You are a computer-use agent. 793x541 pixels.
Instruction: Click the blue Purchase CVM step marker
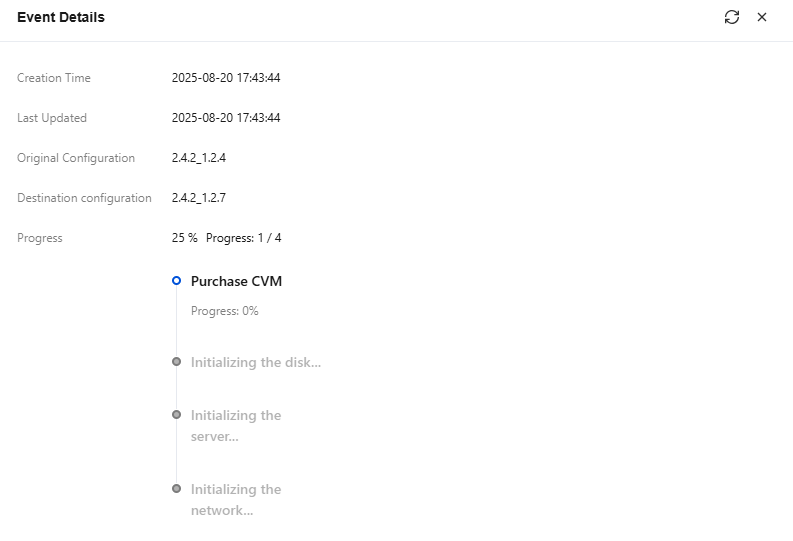point(176,281)
